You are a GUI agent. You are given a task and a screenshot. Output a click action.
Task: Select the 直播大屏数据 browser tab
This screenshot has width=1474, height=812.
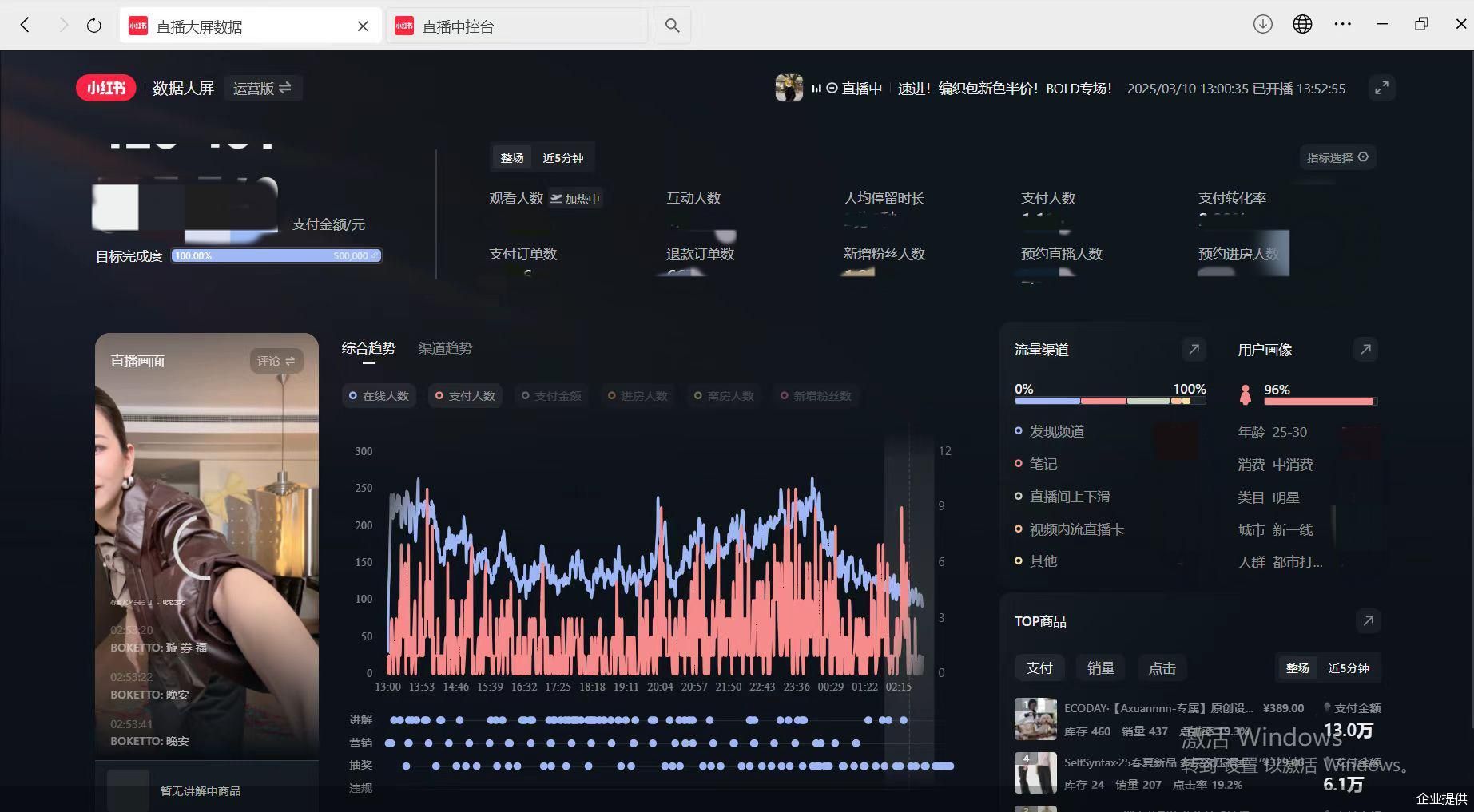(x=250, y=26)
